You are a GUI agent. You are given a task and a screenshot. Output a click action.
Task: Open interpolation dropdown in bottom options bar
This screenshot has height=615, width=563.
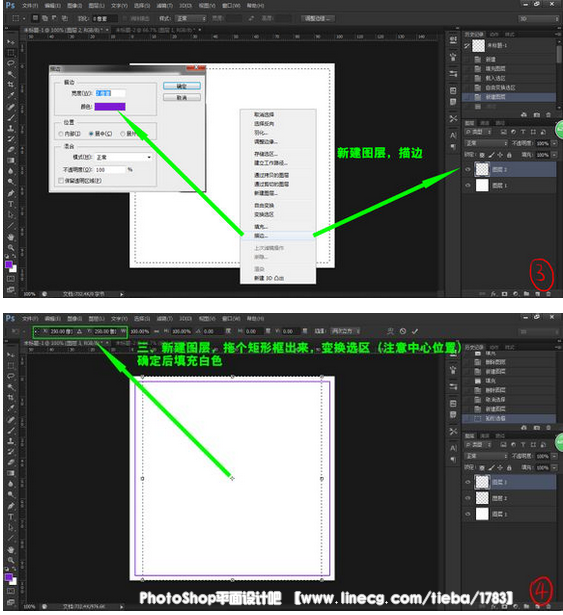click(x=345, y=331)
